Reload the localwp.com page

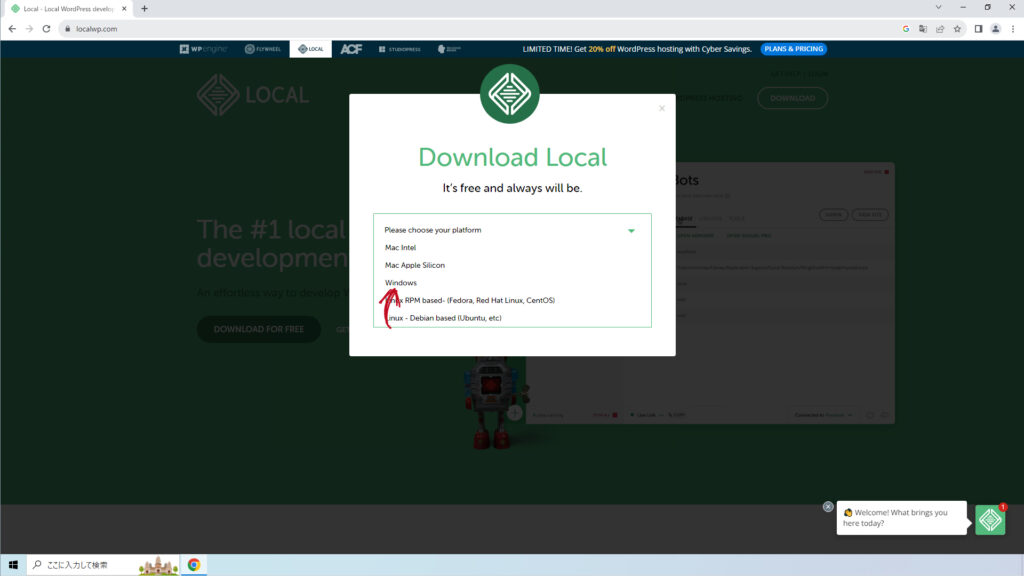pos(46,29)
